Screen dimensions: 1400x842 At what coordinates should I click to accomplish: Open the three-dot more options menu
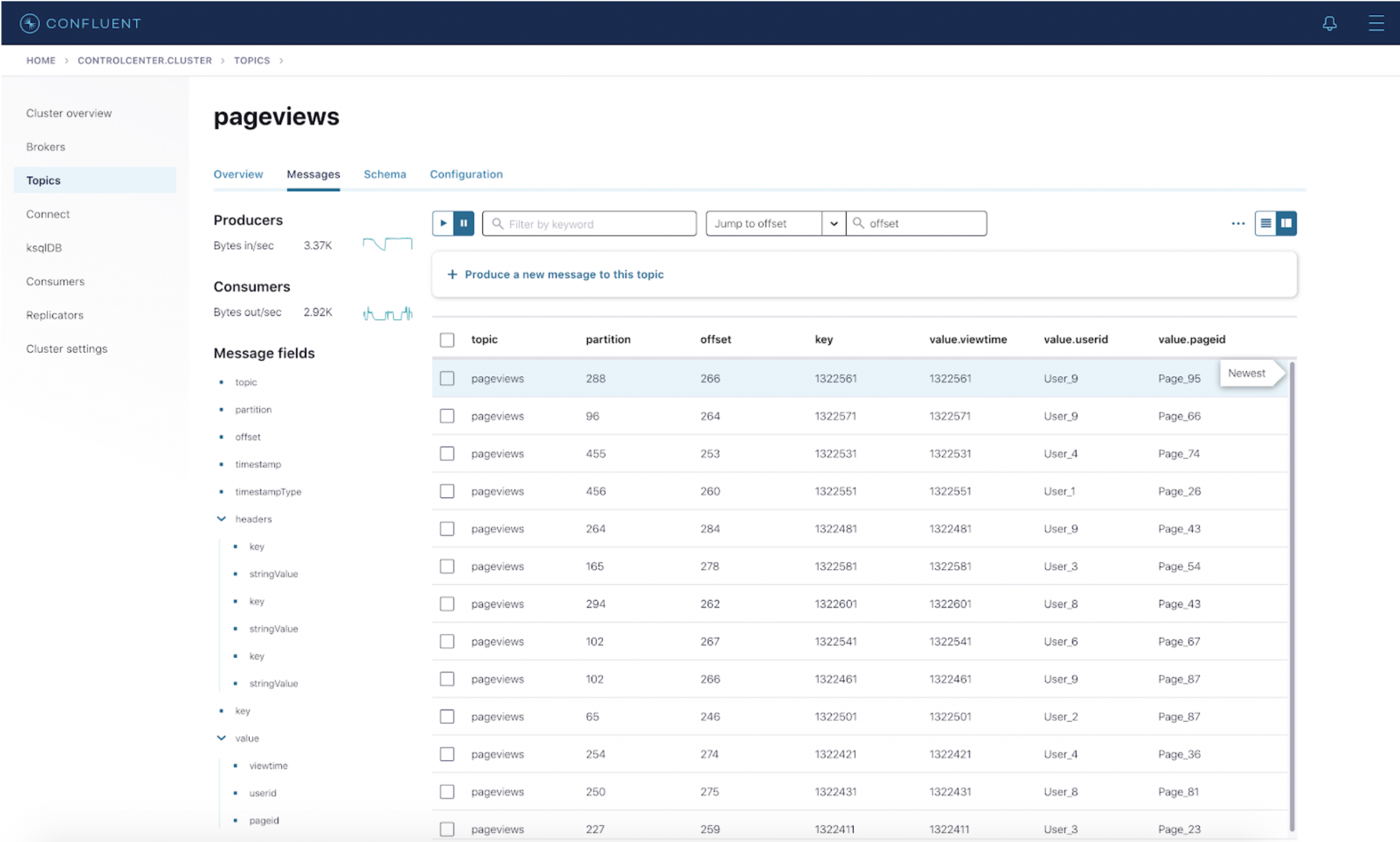point(1237,224)
